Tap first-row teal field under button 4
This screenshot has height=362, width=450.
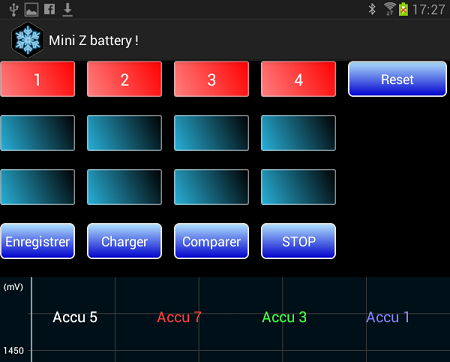click(298, 133)
